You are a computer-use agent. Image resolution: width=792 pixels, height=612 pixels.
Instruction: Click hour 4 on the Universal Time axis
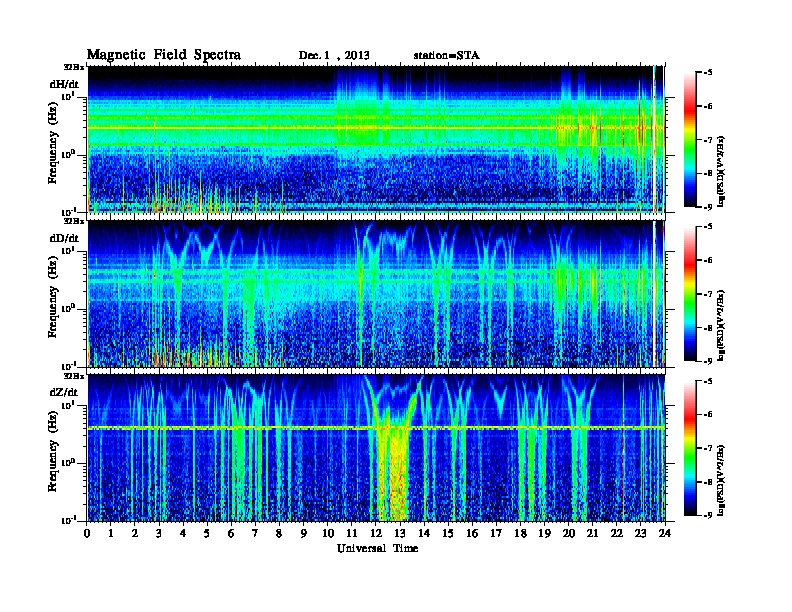coord(183,533)
